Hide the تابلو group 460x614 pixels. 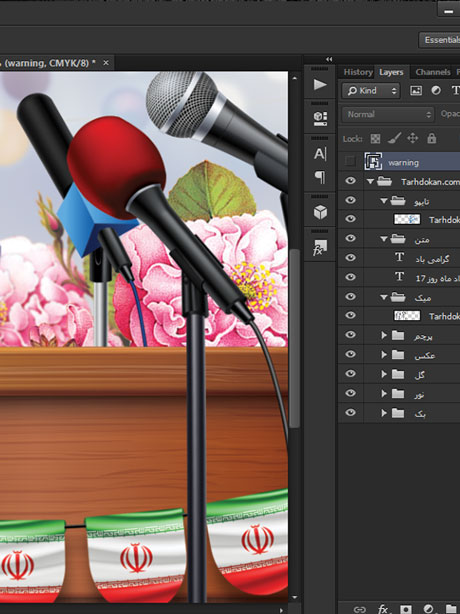[x=350, y=200]
